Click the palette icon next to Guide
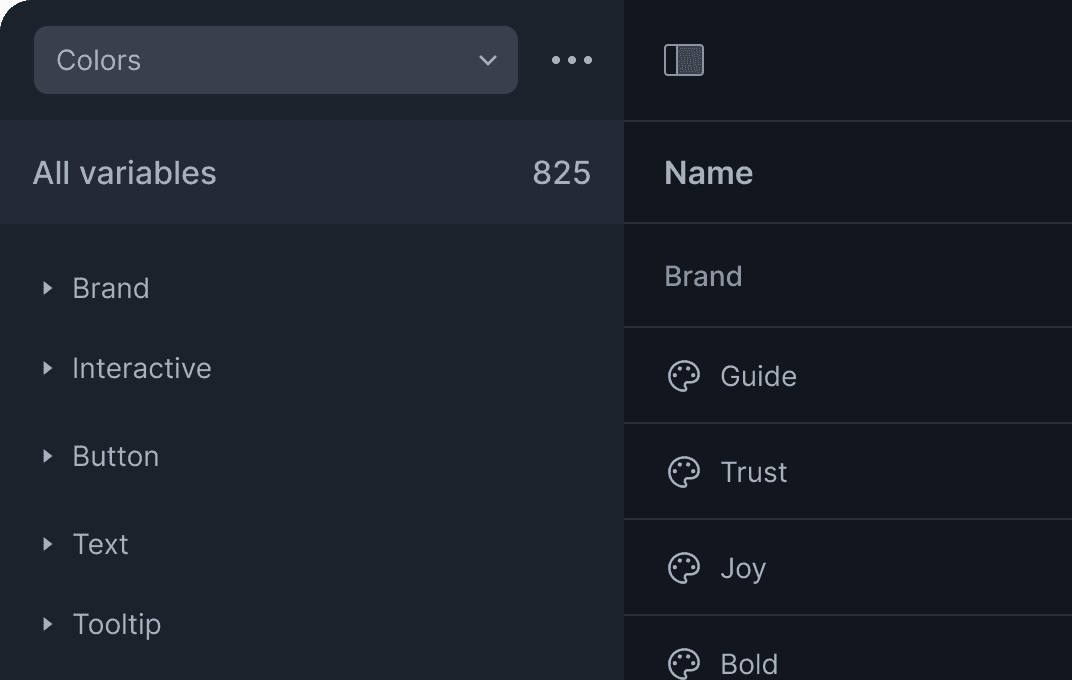 point(684,376)
